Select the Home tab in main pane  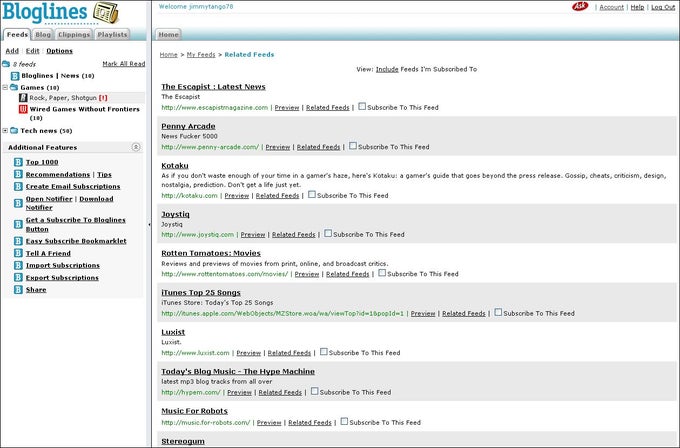click(168, 35)
